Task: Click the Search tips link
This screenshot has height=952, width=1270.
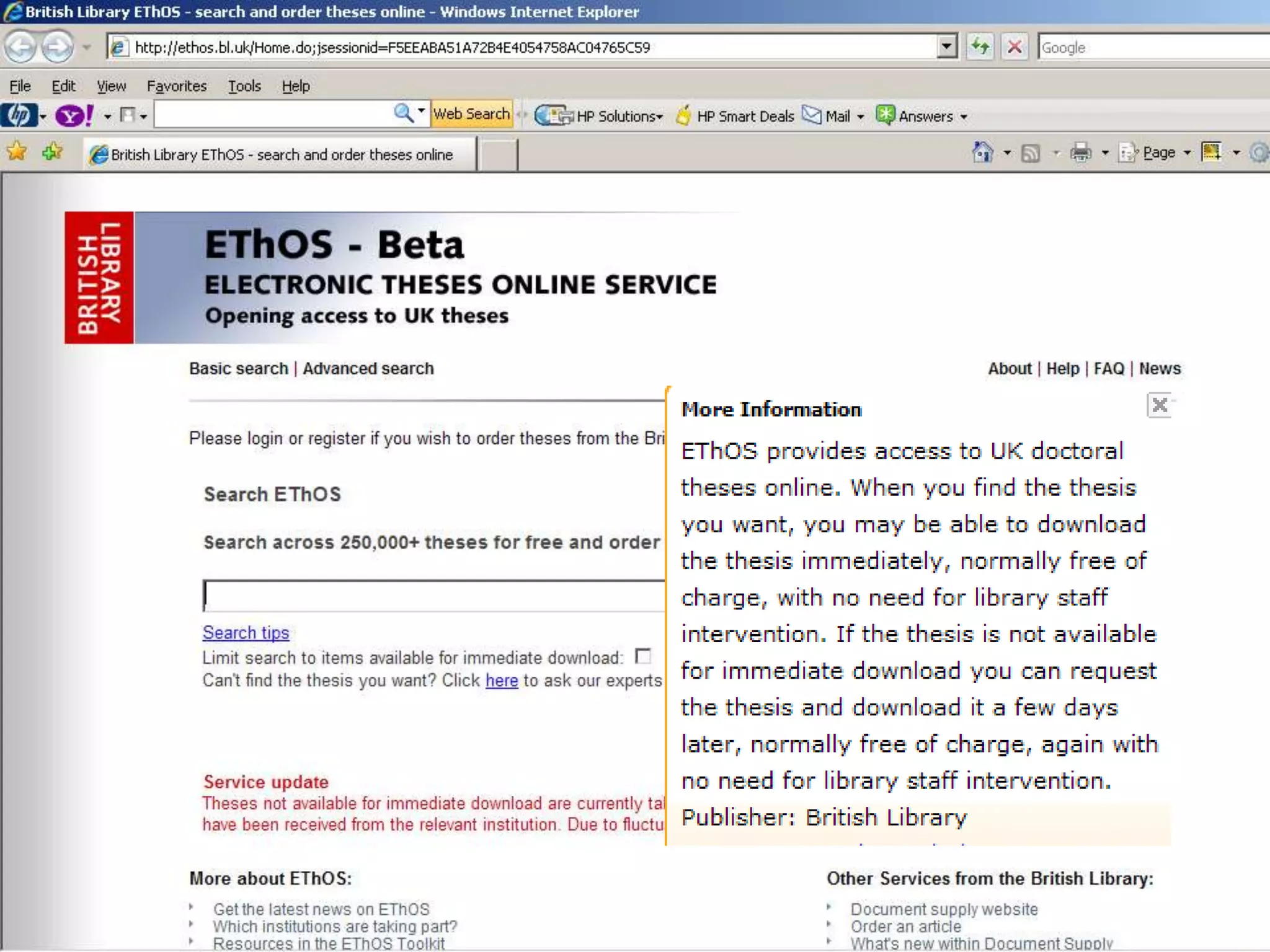Action: [x=246, y=633]
